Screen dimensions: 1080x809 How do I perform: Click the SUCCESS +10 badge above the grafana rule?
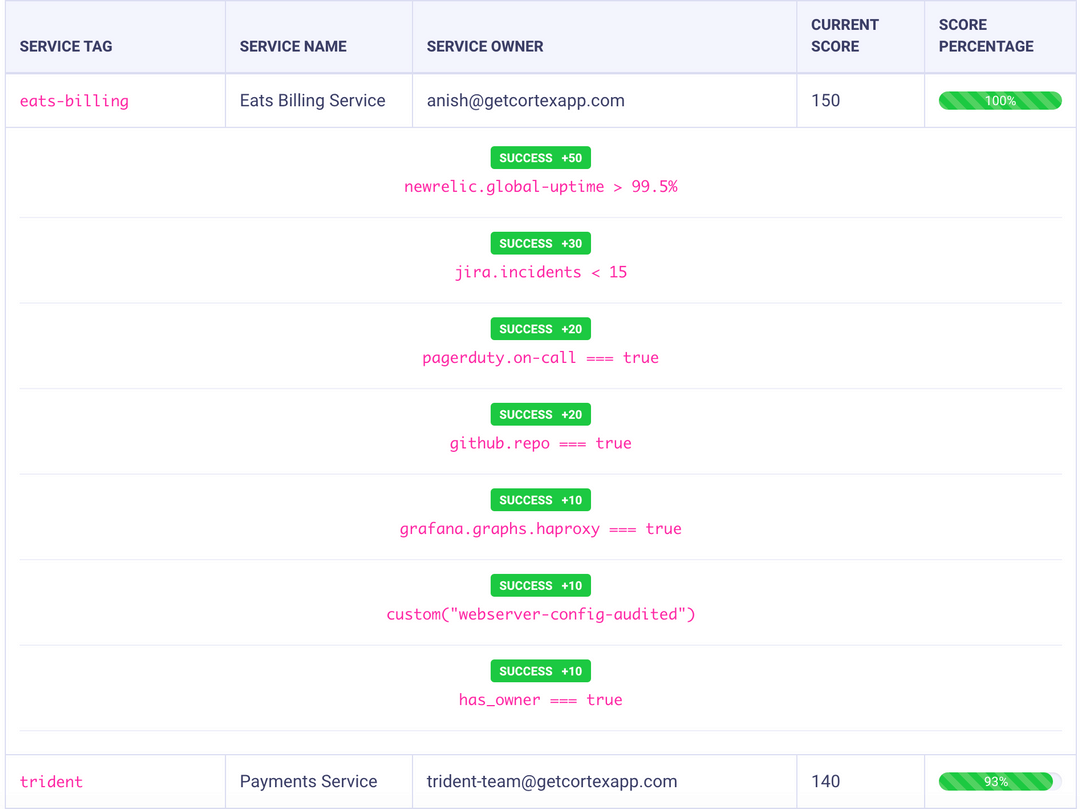540,499
